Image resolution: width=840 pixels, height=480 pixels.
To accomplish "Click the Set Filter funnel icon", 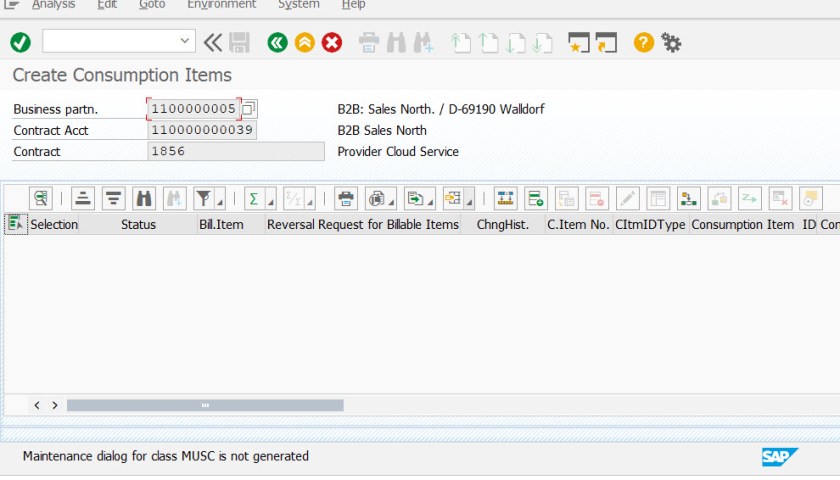I will tap(204, 199).
